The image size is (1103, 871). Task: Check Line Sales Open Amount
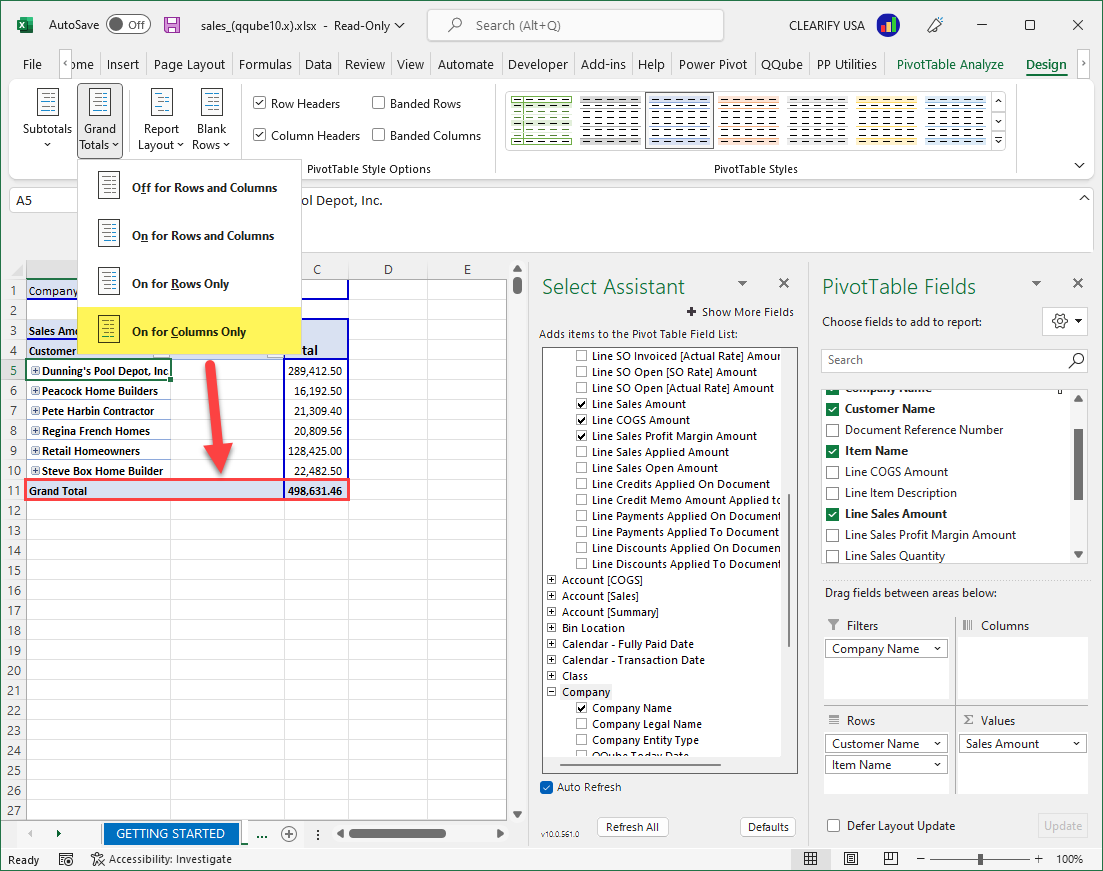[582, 468]
